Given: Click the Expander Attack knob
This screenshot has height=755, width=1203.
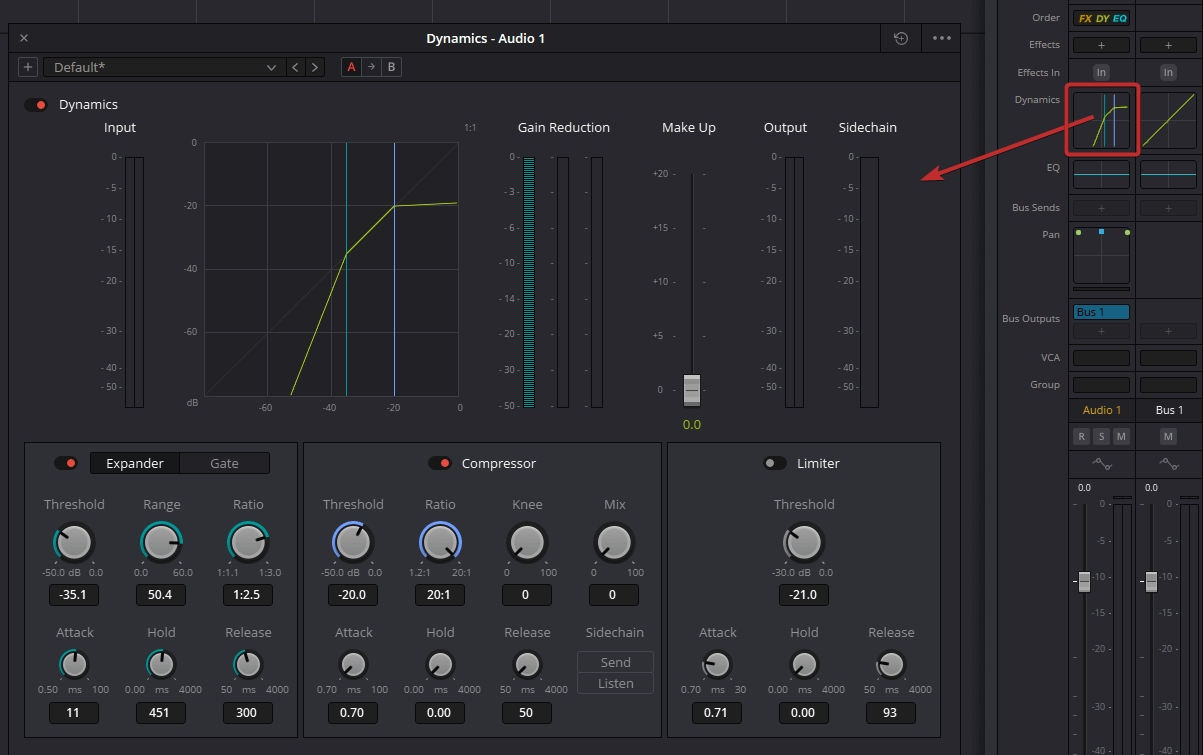Looking at the screenshot, I should coord(74,663).
